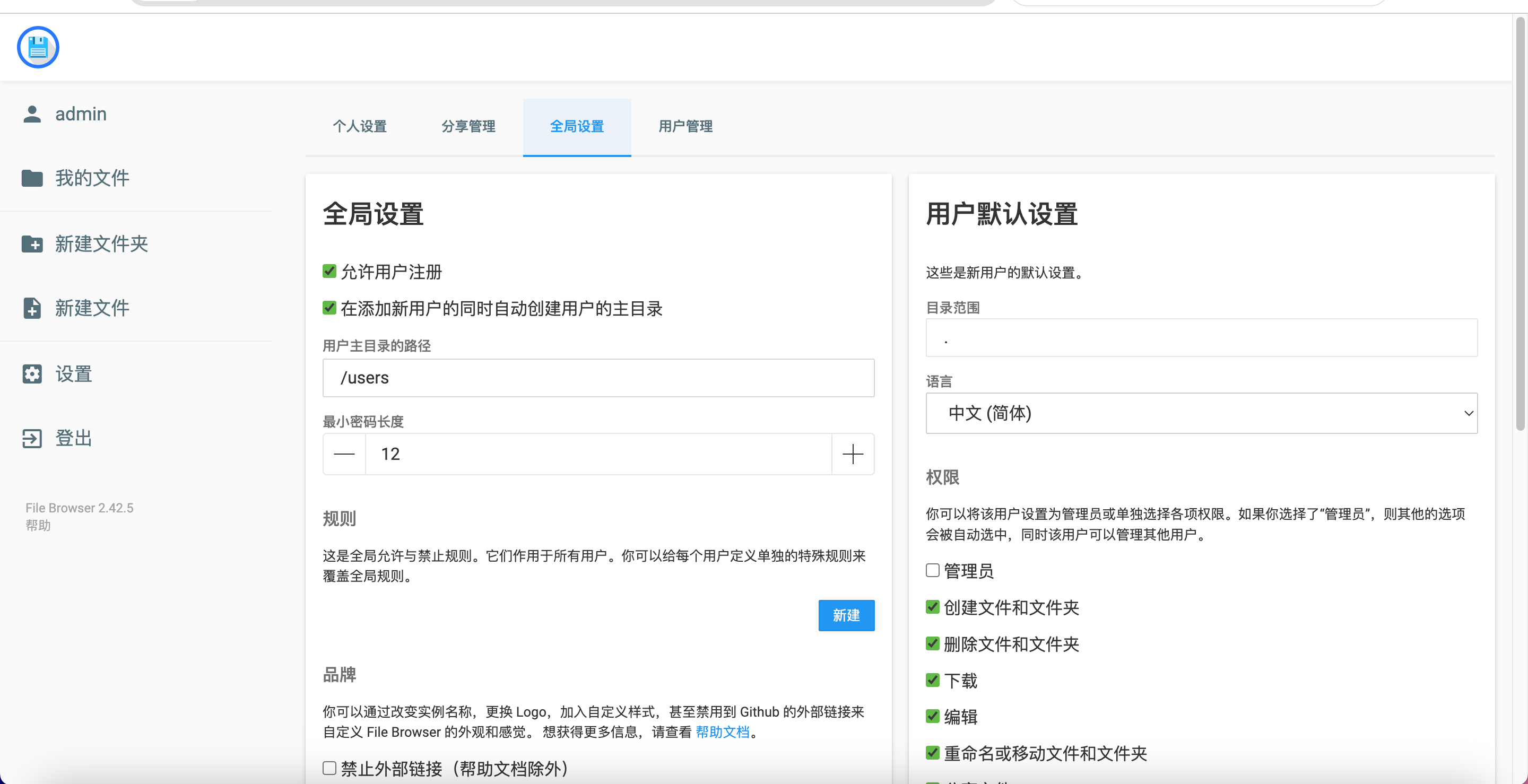Switch to the share management tab (分享管理)
The height and width of the screenshot is (784, 1528).
coord(468,126)
